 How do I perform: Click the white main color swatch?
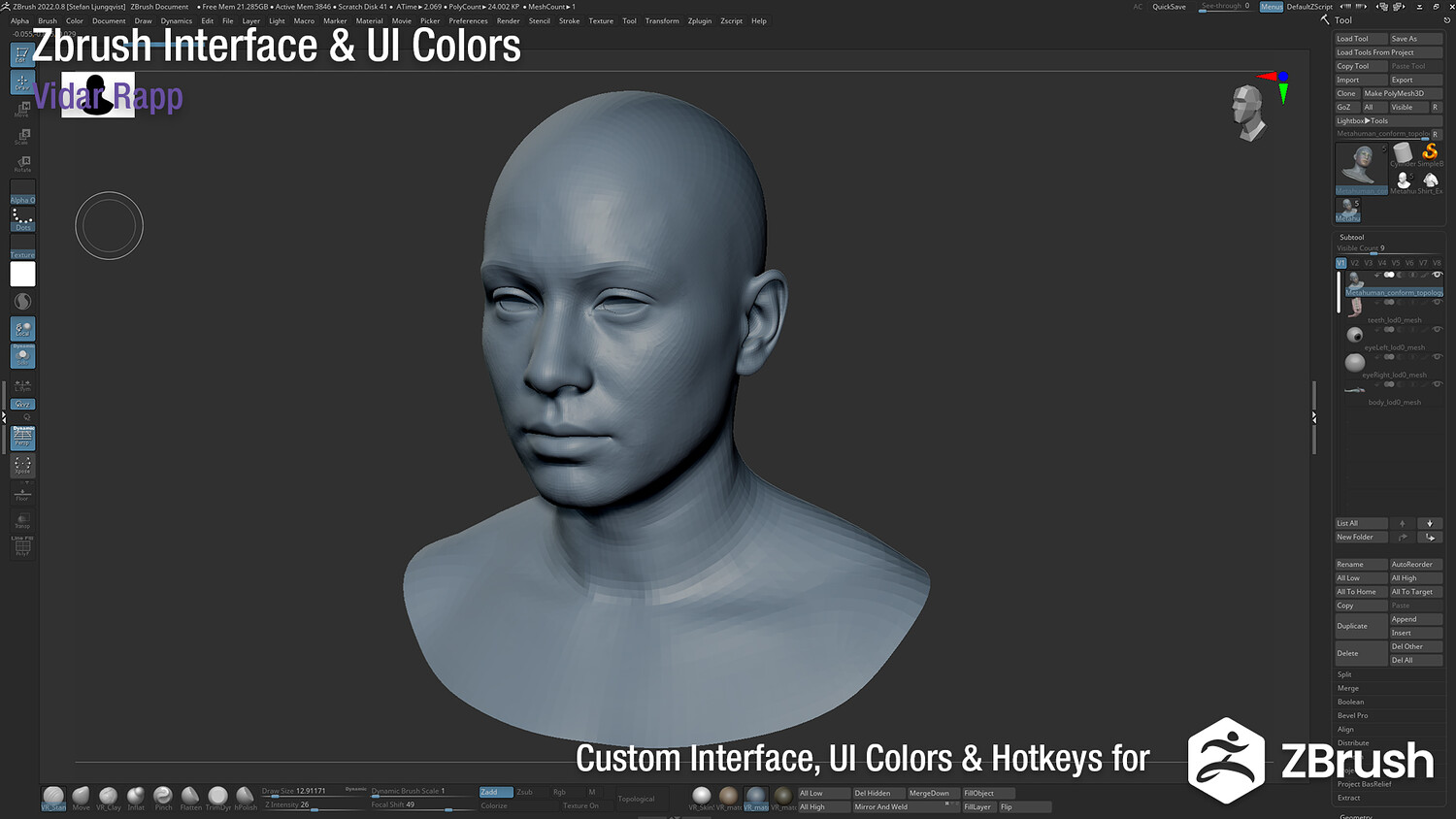coord(22,275)
